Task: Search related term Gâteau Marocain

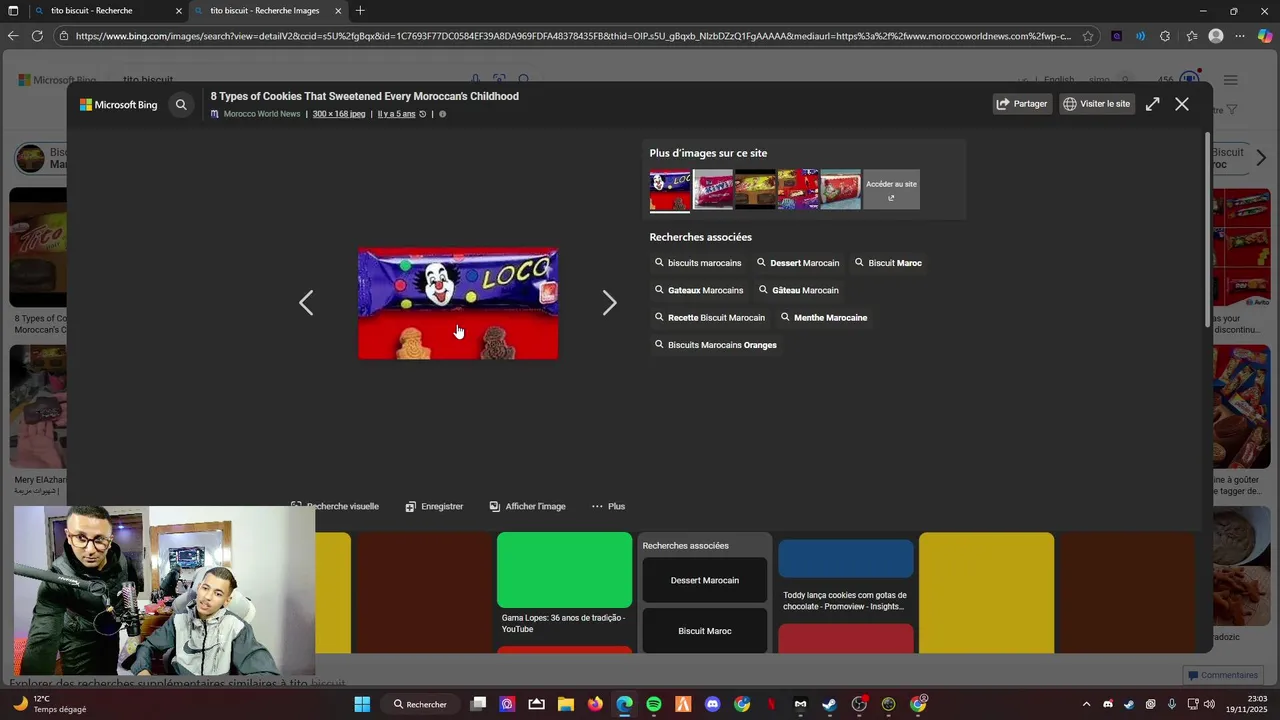Action: pos(798,290)
